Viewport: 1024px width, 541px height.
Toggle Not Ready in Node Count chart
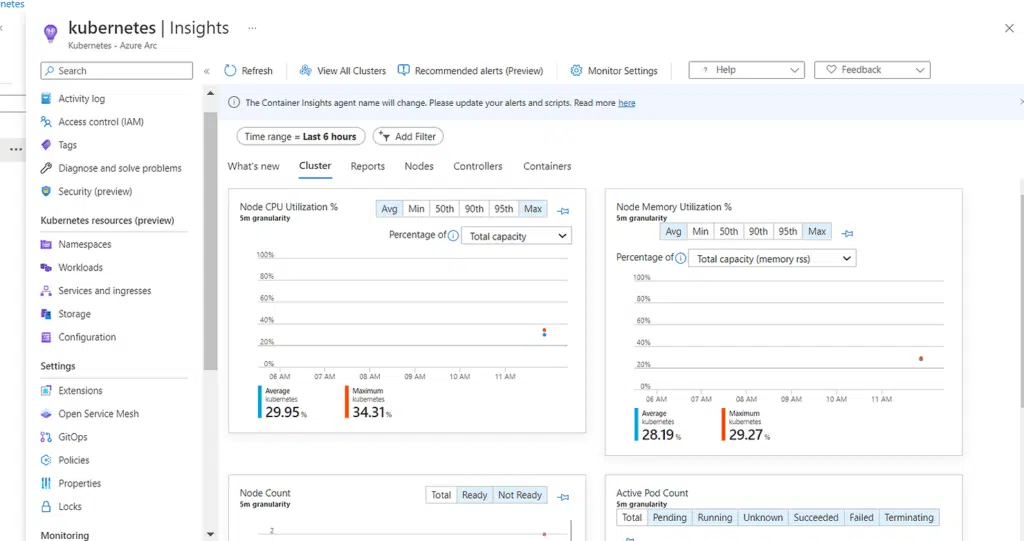(520, 495)
